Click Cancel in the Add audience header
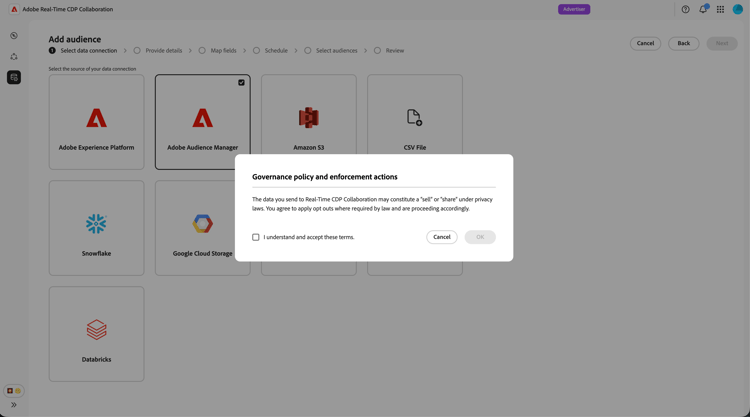The height and width of the screenshot is (417, 750). pyautogui.click(x=645, y=44)
